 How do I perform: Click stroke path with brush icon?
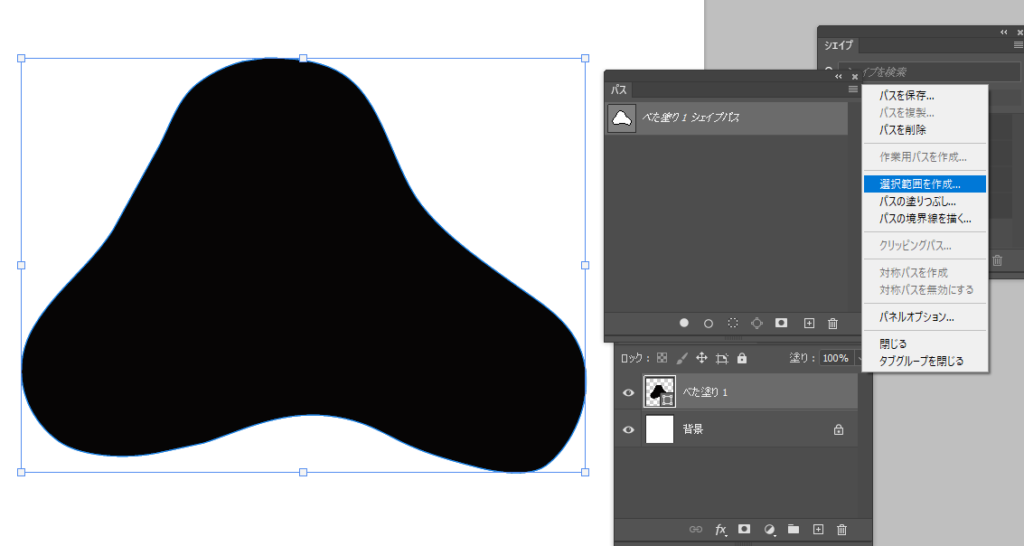coord(708,323)
